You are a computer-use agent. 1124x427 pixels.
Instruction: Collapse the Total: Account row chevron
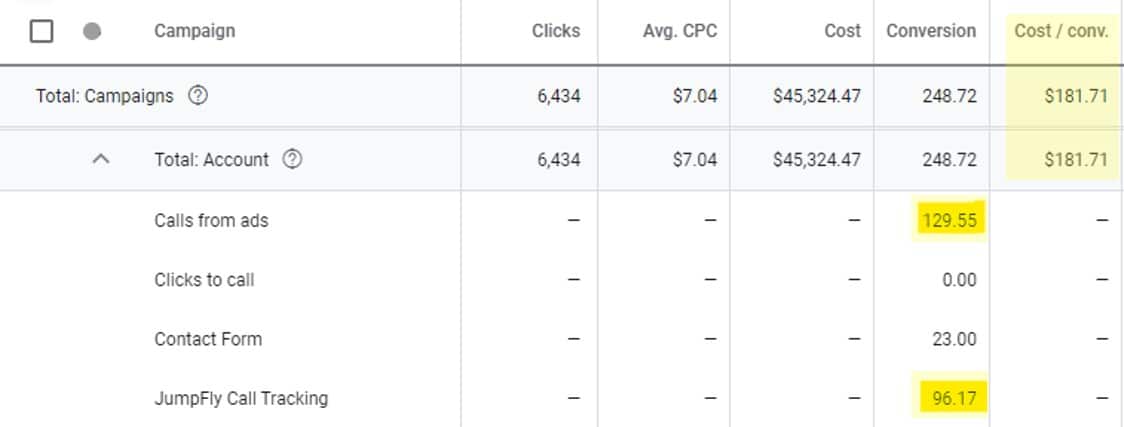coord(100,159)
